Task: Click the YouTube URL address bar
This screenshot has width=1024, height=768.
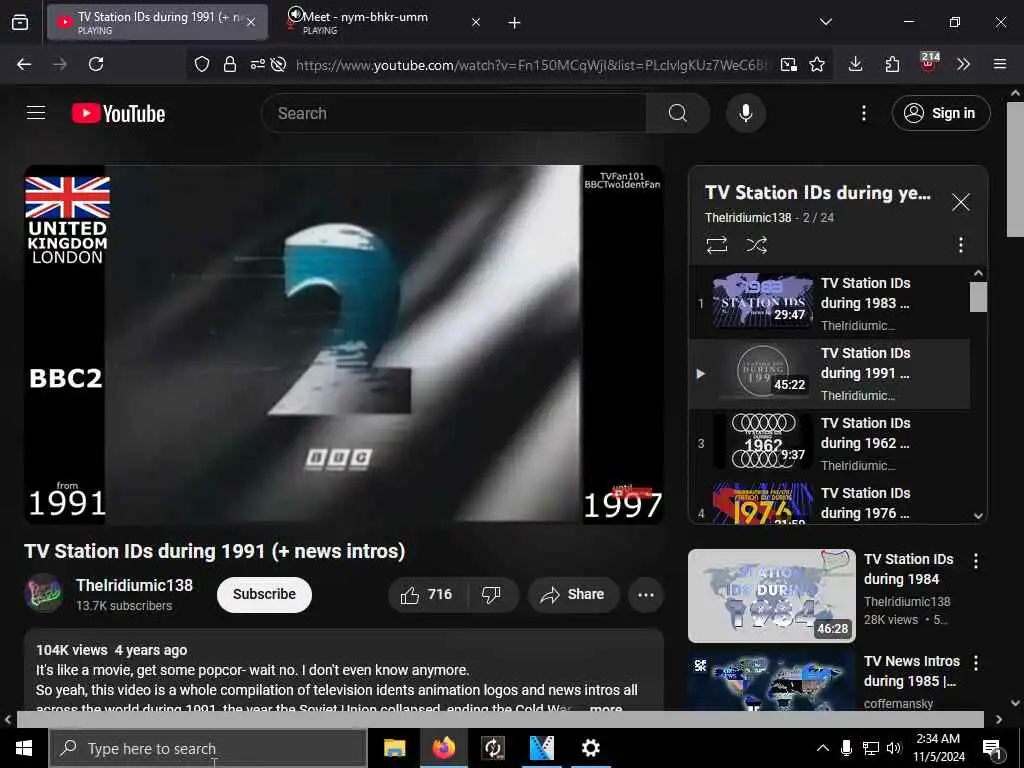Action: (x=532, y=65)
